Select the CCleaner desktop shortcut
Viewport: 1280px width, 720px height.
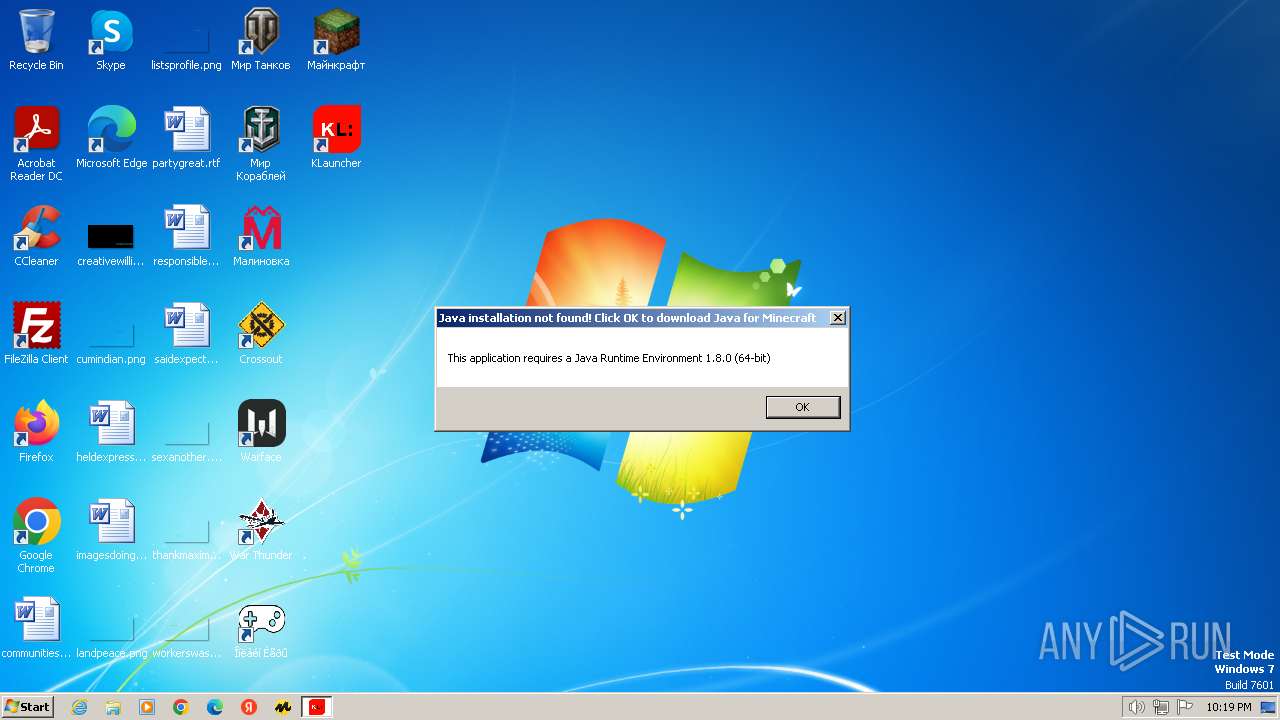(36, 236)
